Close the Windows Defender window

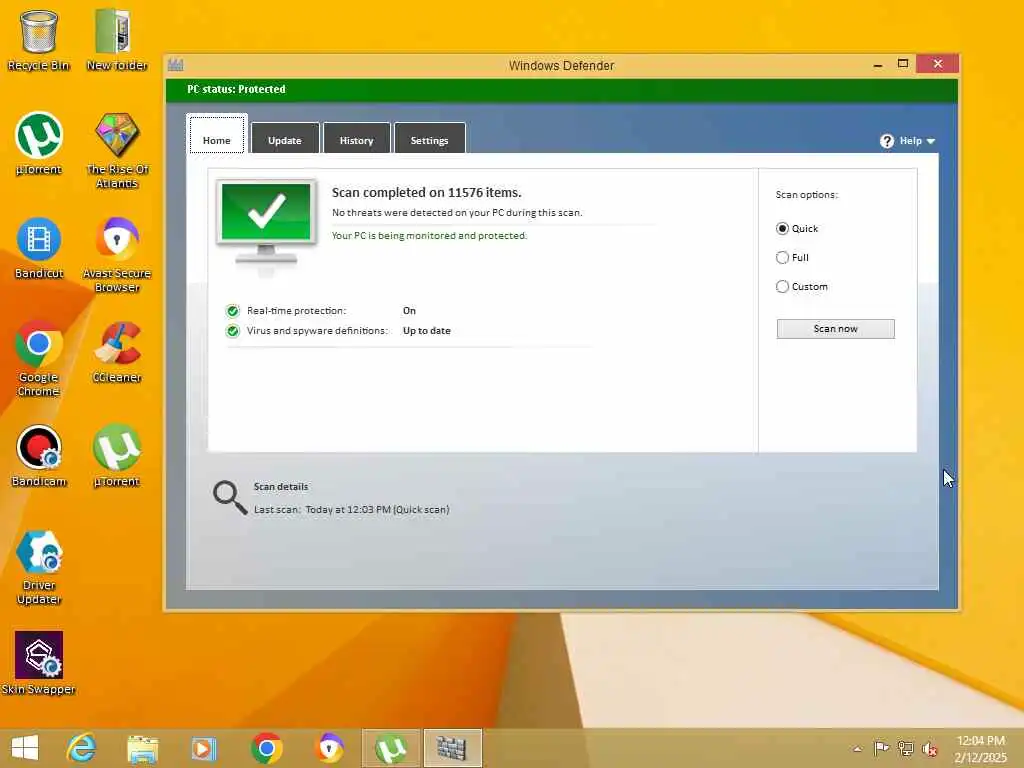(938, 64)
